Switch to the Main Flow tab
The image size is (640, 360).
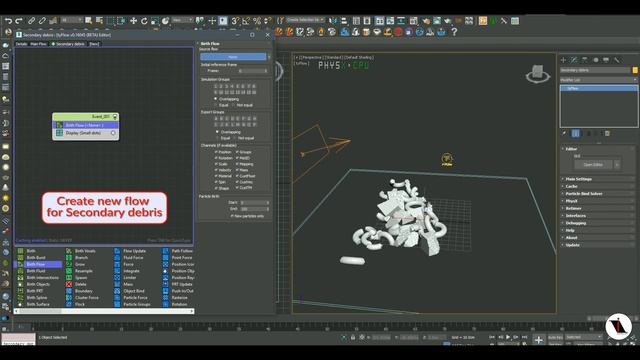(x=39, y=44)
